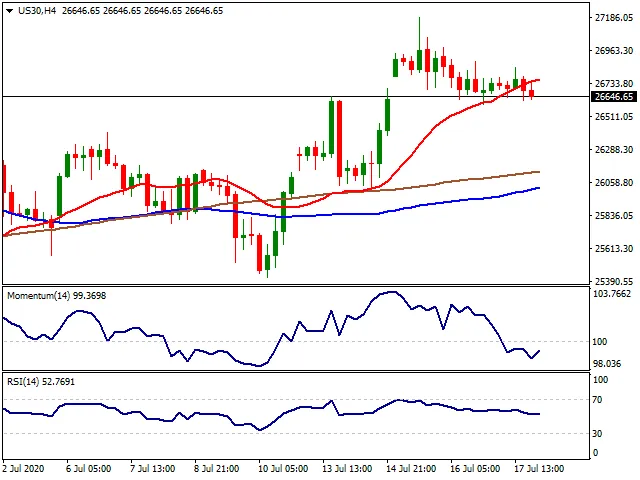640x480 pixels.
Task: Click price axis value 26511.05
Action: pos(614,117)
